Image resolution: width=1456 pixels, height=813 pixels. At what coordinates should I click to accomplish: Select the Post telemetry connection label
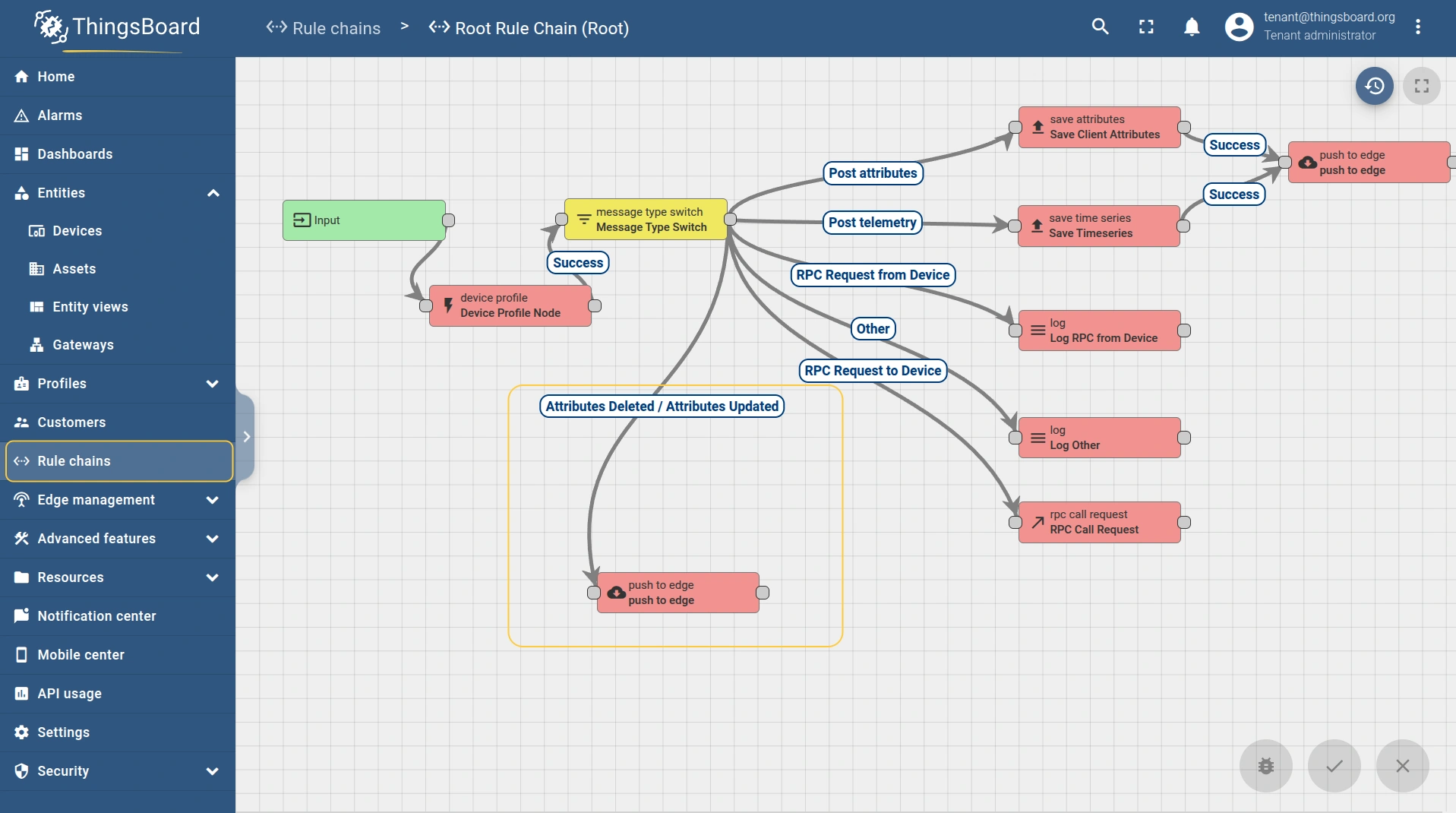[x=872, y=223]
